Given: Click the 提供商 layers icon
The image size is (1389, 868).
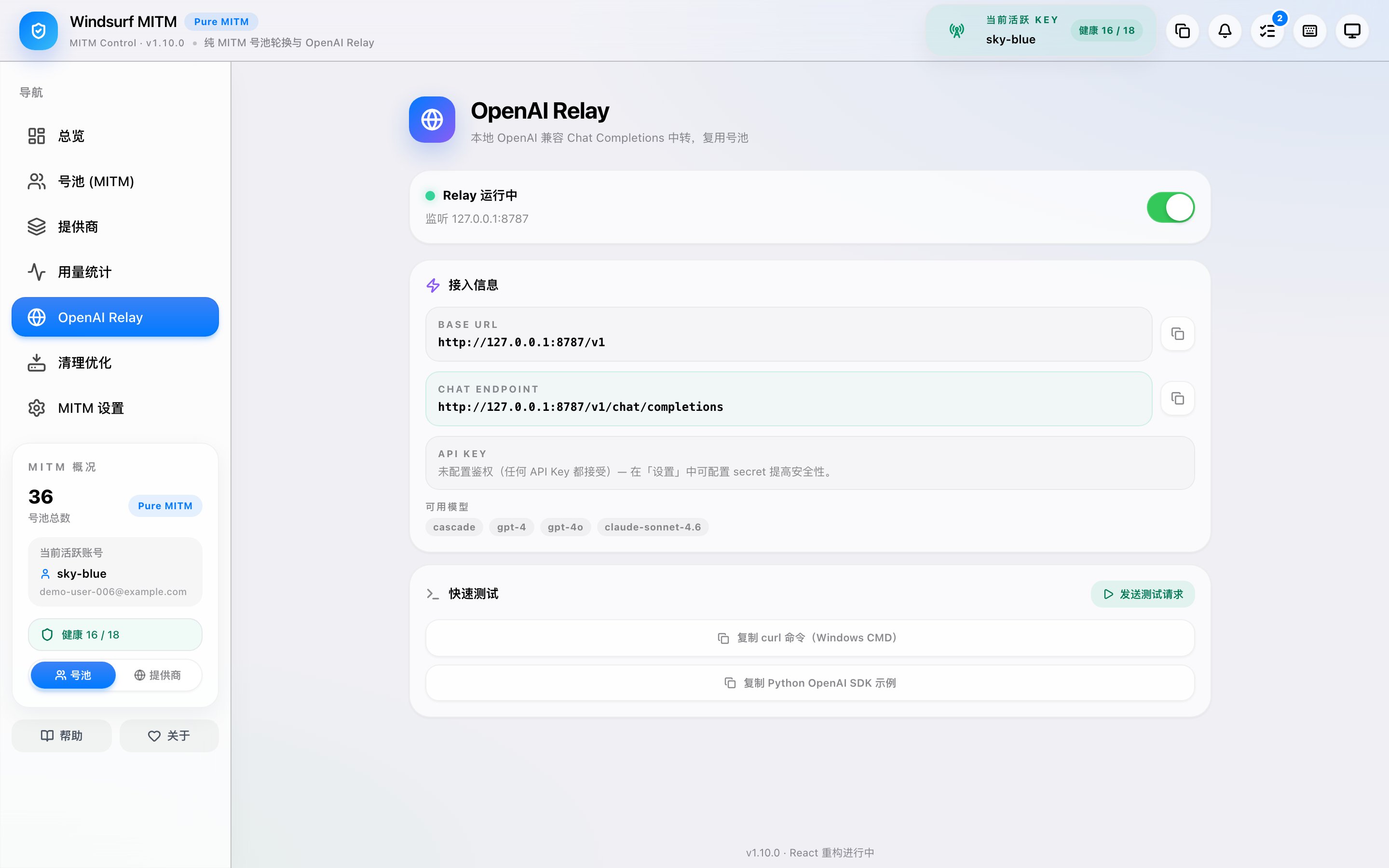Looking at the screenshot, I should [37, 227].
